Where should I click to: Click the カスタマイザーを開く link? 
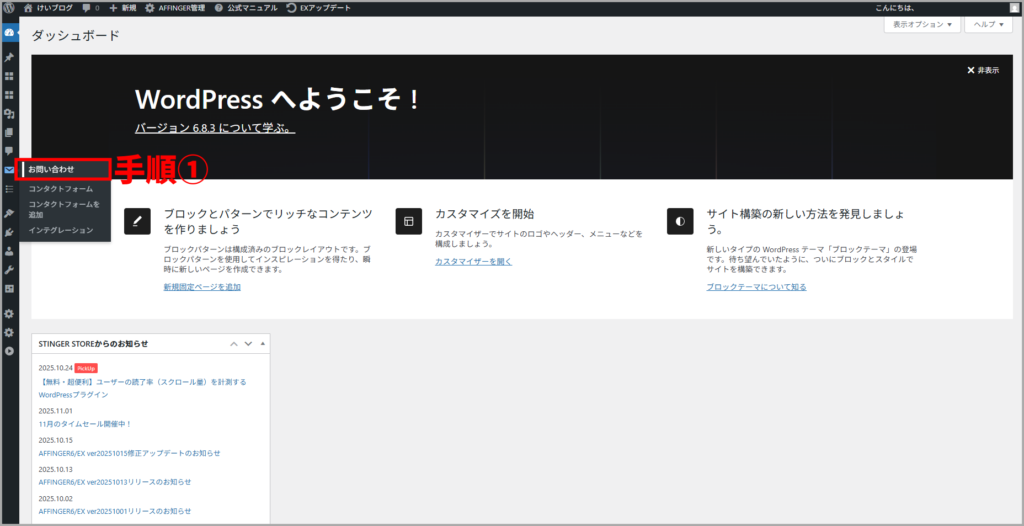coord(473,261)
